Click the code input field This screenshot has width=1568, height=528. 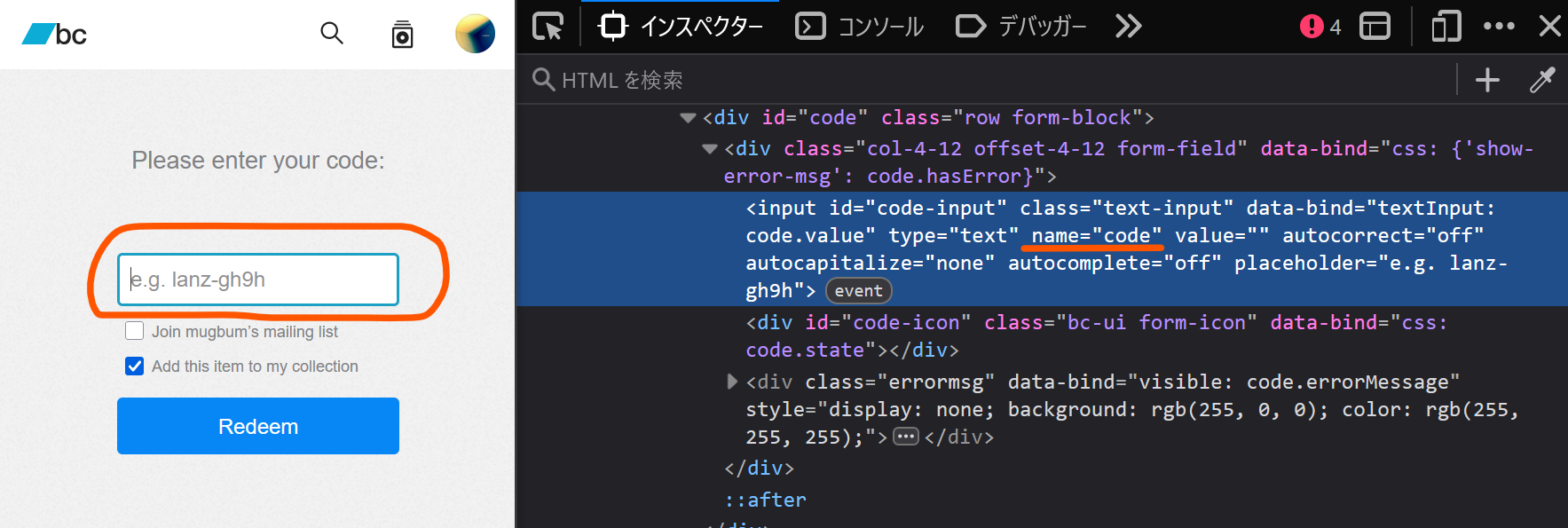(258, 280)
